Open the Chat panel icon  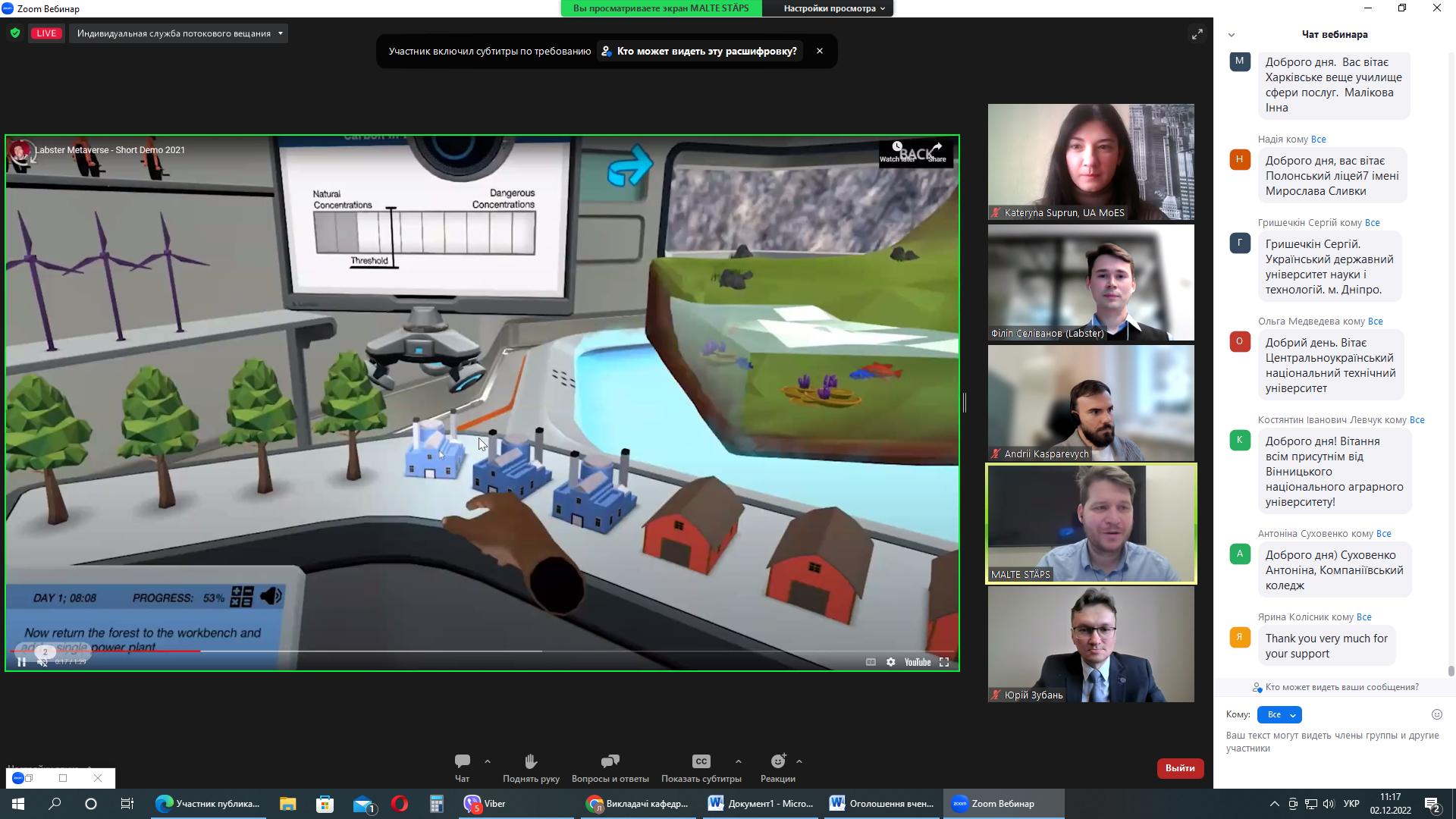pos(462,761)
